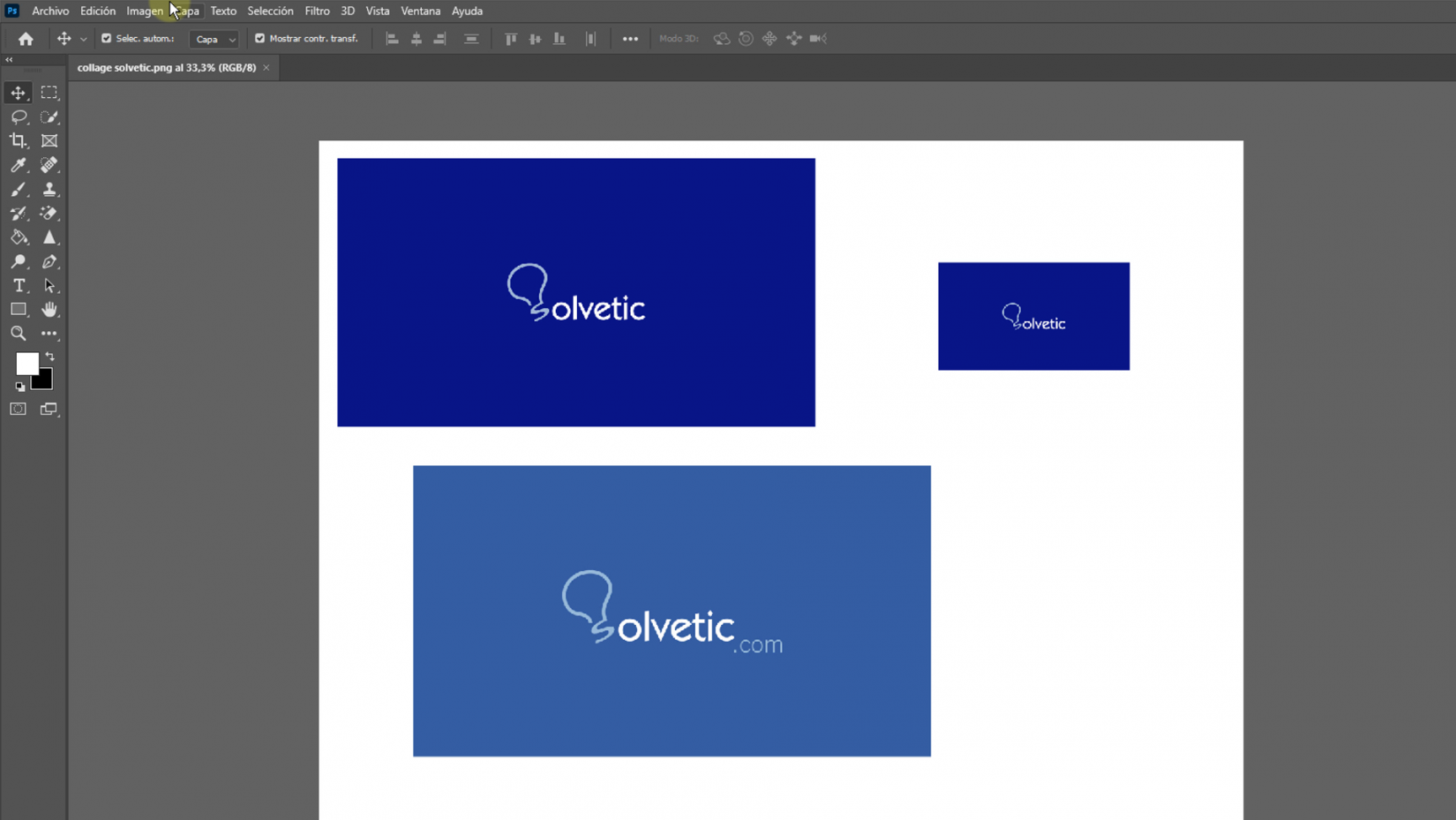This screenshot has width=1456, height=820.
Task: Align top edges in options bar
Action: point(511,39)
